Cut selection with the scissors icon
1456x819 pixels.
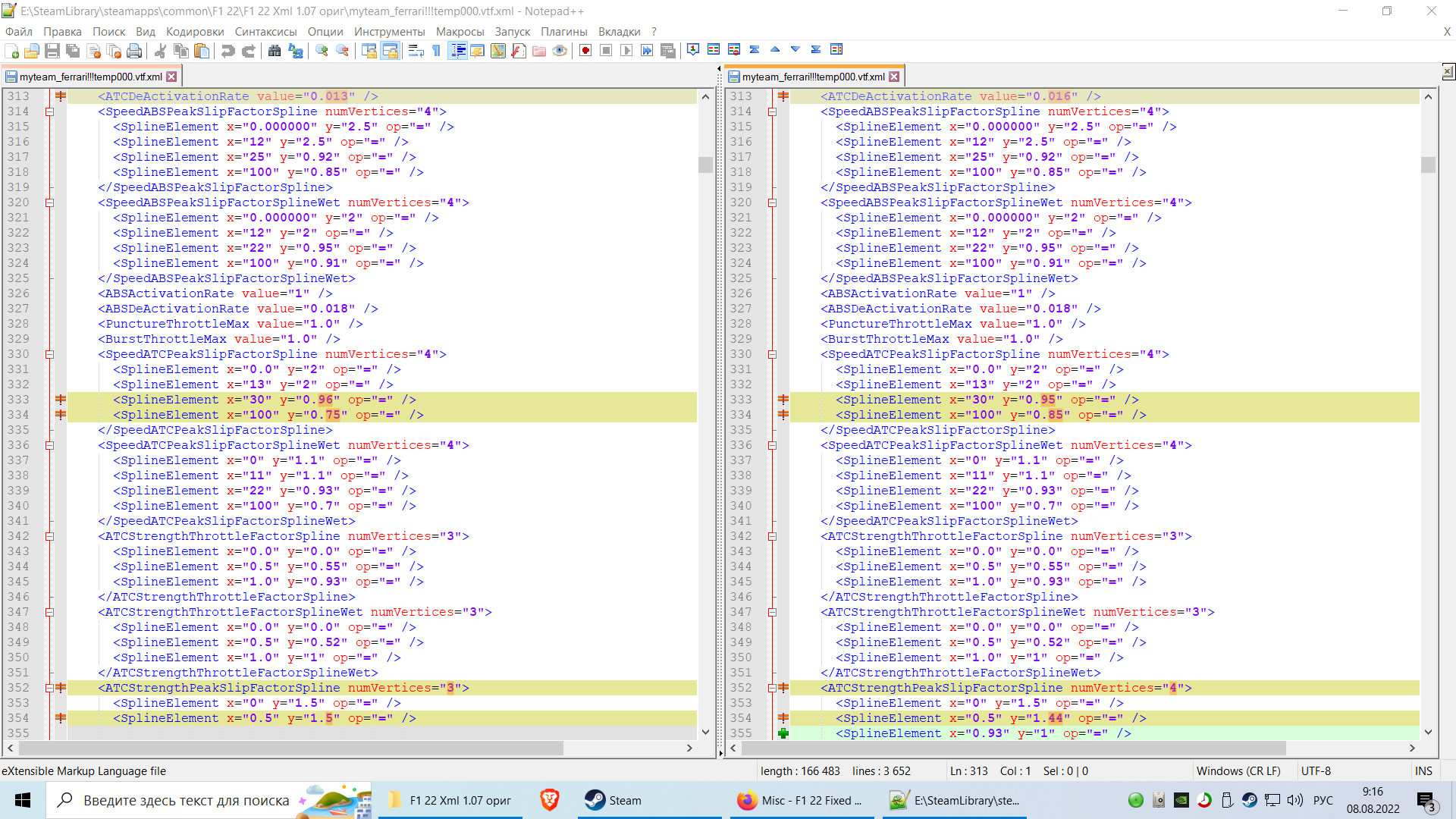pyautogui.click(x=160, y=51)
